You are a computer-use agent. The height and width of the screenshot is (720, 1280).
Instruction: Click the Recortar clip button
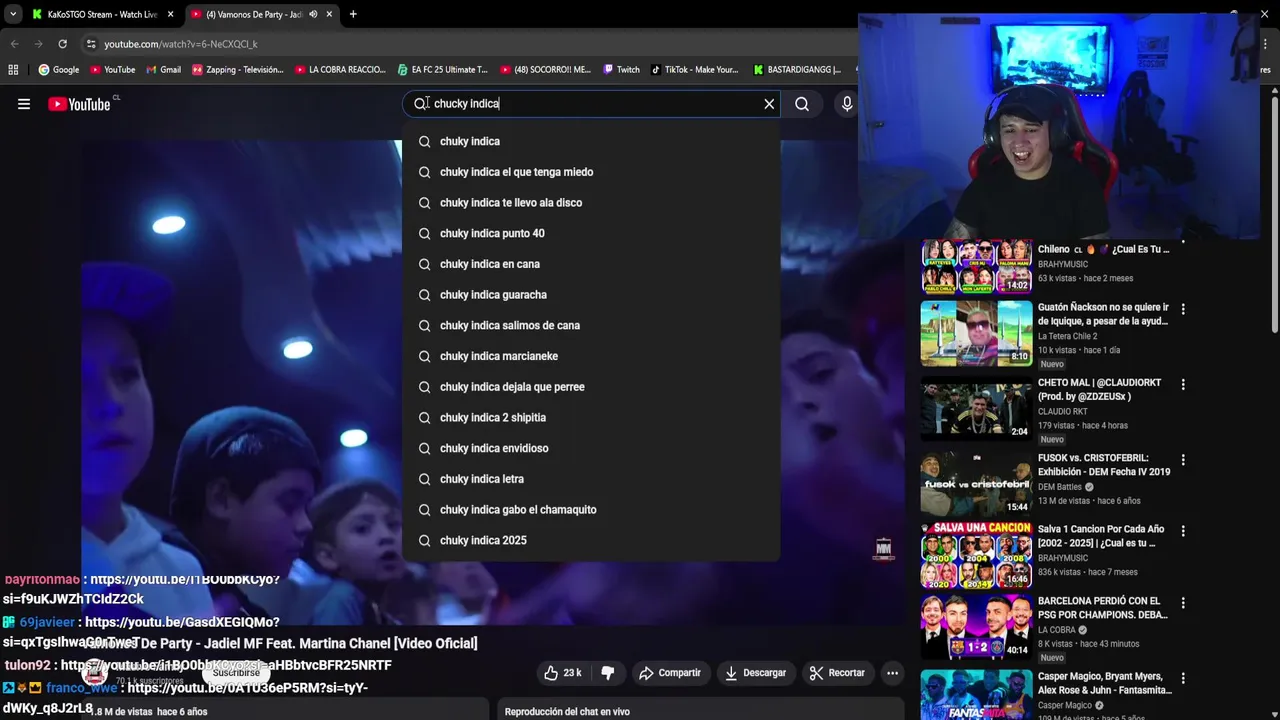coord(837,673)
